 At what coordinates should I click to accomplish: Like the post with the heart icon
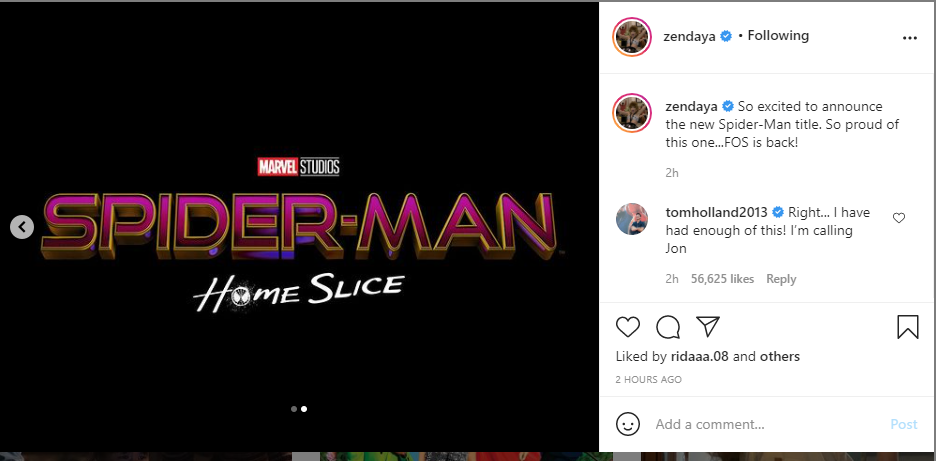(627, 327)
